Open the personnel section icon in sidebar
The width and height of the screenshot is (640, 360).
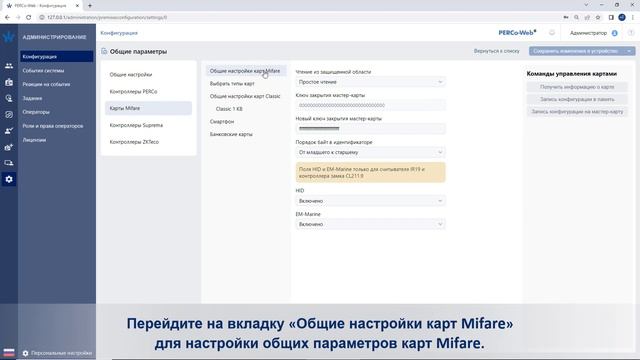click(x=9, y=66)
